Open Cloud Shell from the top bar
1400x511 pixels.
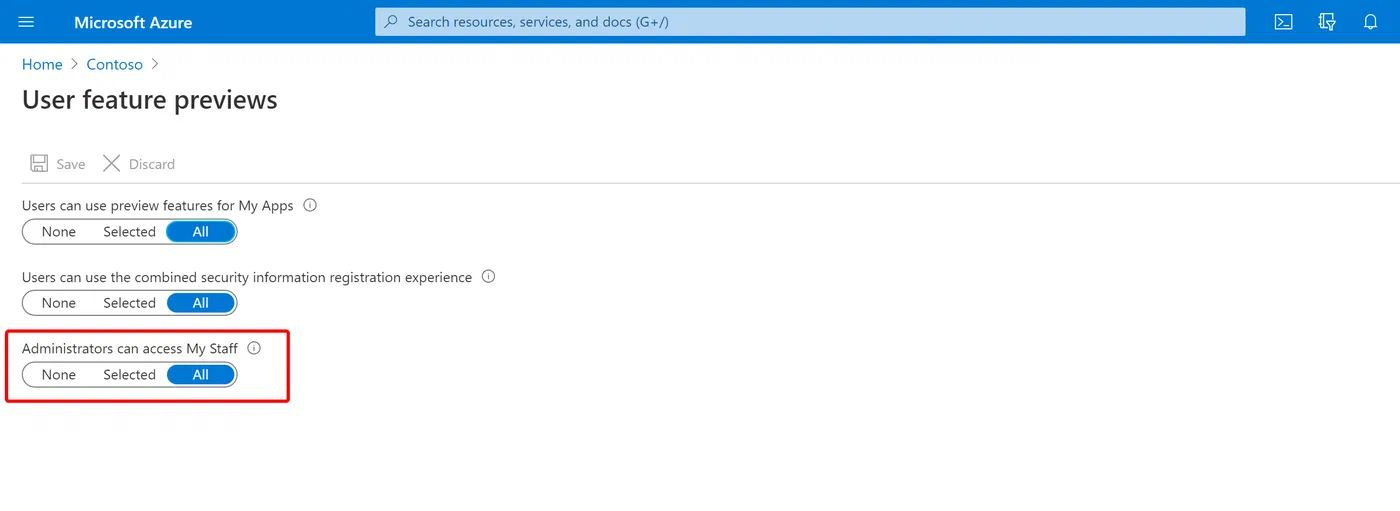[x=1284, y=22]
